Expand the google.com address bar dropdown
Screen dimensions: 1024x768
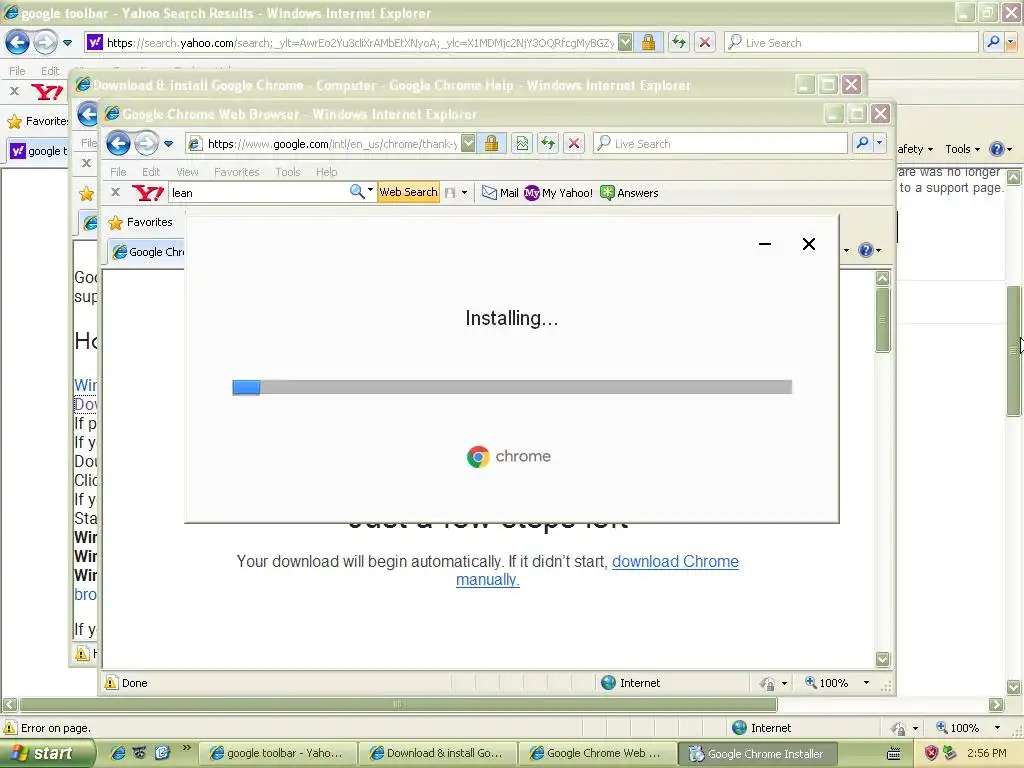click(x=468, y=143)
